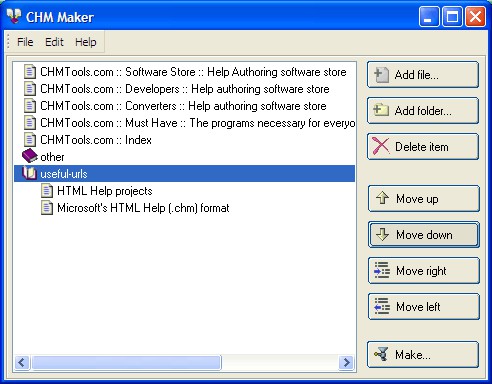The width and height of the screenshot is (492, 384).
Task: Open the Help menu
Action: click(86, 42)
